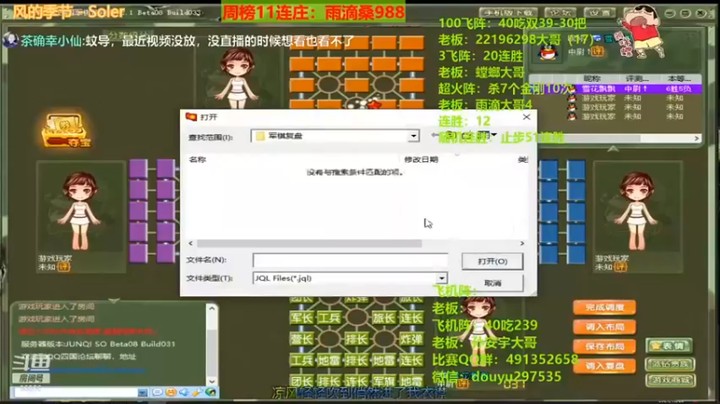Click the 打开(O) button in the dialog
Viewport: 720px width, 404px height.
click(x=492, y=261)
